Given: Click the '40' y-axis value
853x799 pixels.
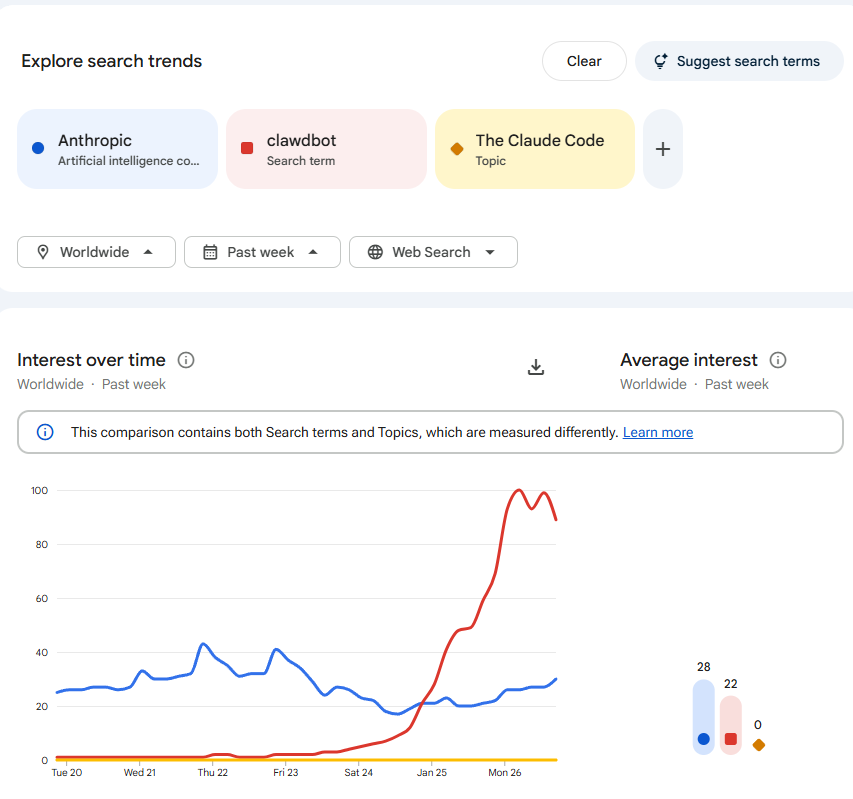Looking at the screenshot, I should (42, 652).
